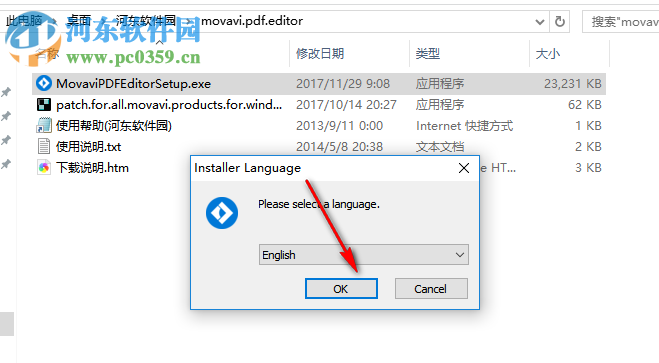
Task: Click the MovaviPDFEditorSetup.exe file name
Action: pyautogui.click(x=134, y=84)
